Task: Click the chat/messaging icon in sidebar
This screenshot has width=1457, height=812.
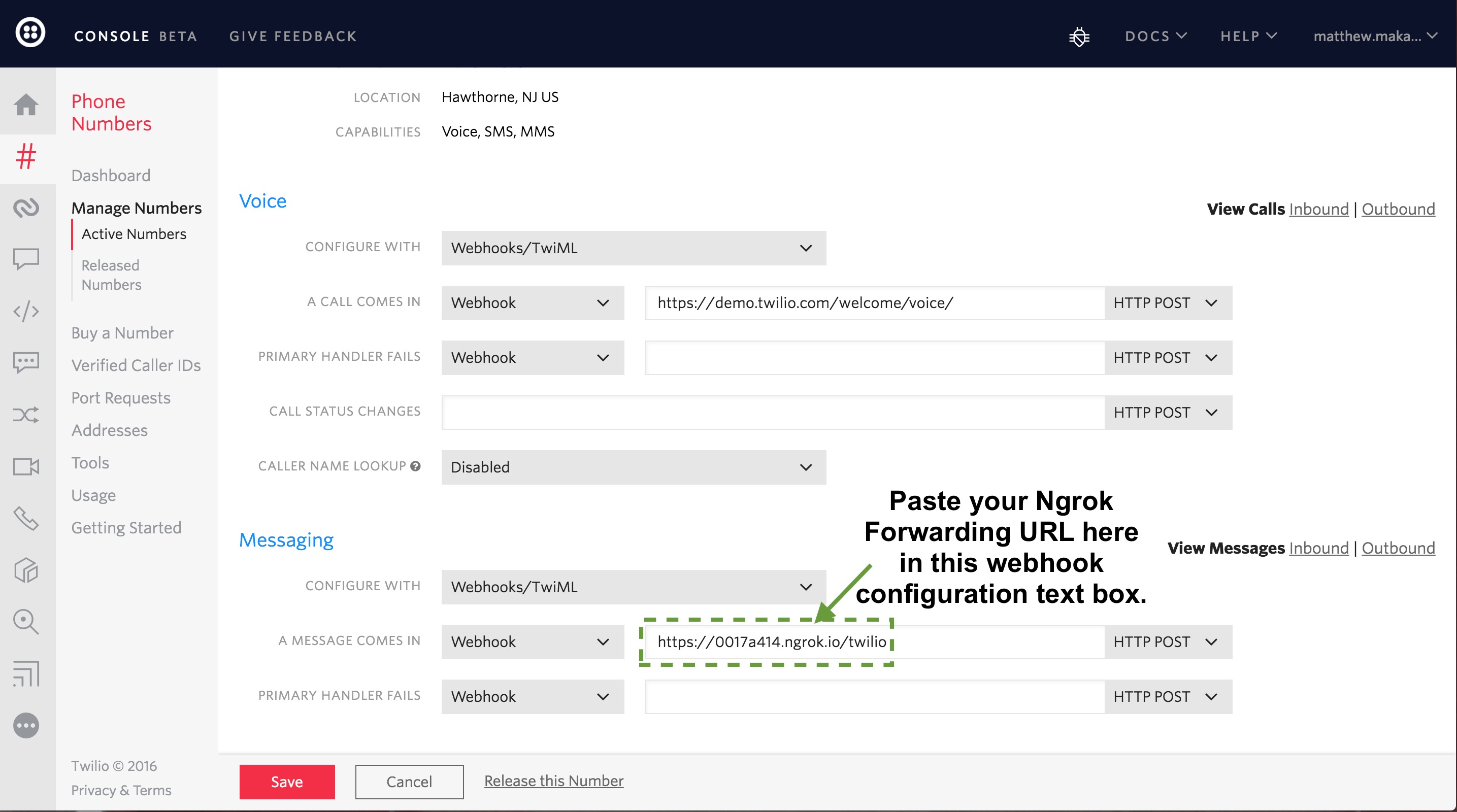Action: tap(27, 258)
